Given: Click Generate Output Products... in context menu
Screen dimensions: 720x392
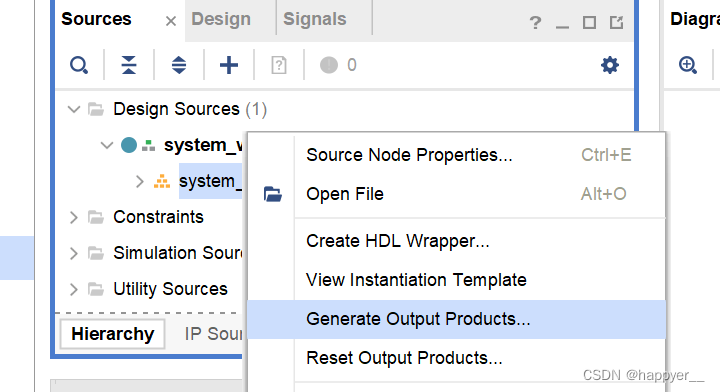Looking at the screenshot, I should pos(456,319).
